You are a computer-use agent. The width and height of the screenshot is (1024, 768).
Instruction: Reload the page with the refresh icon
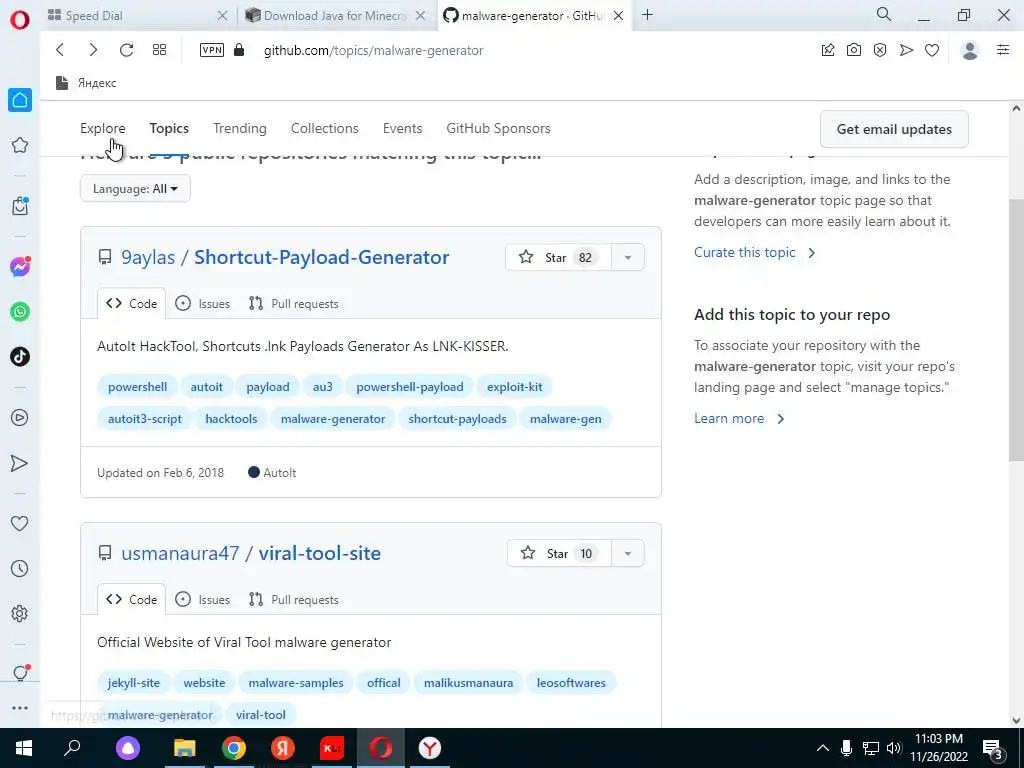click(x=127, y=50)
